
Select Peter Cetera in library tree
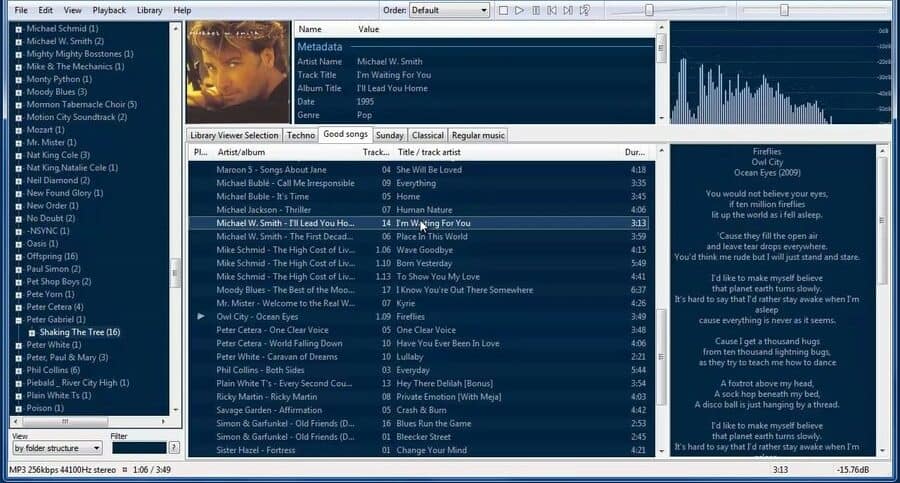click(x=55, y=307)
